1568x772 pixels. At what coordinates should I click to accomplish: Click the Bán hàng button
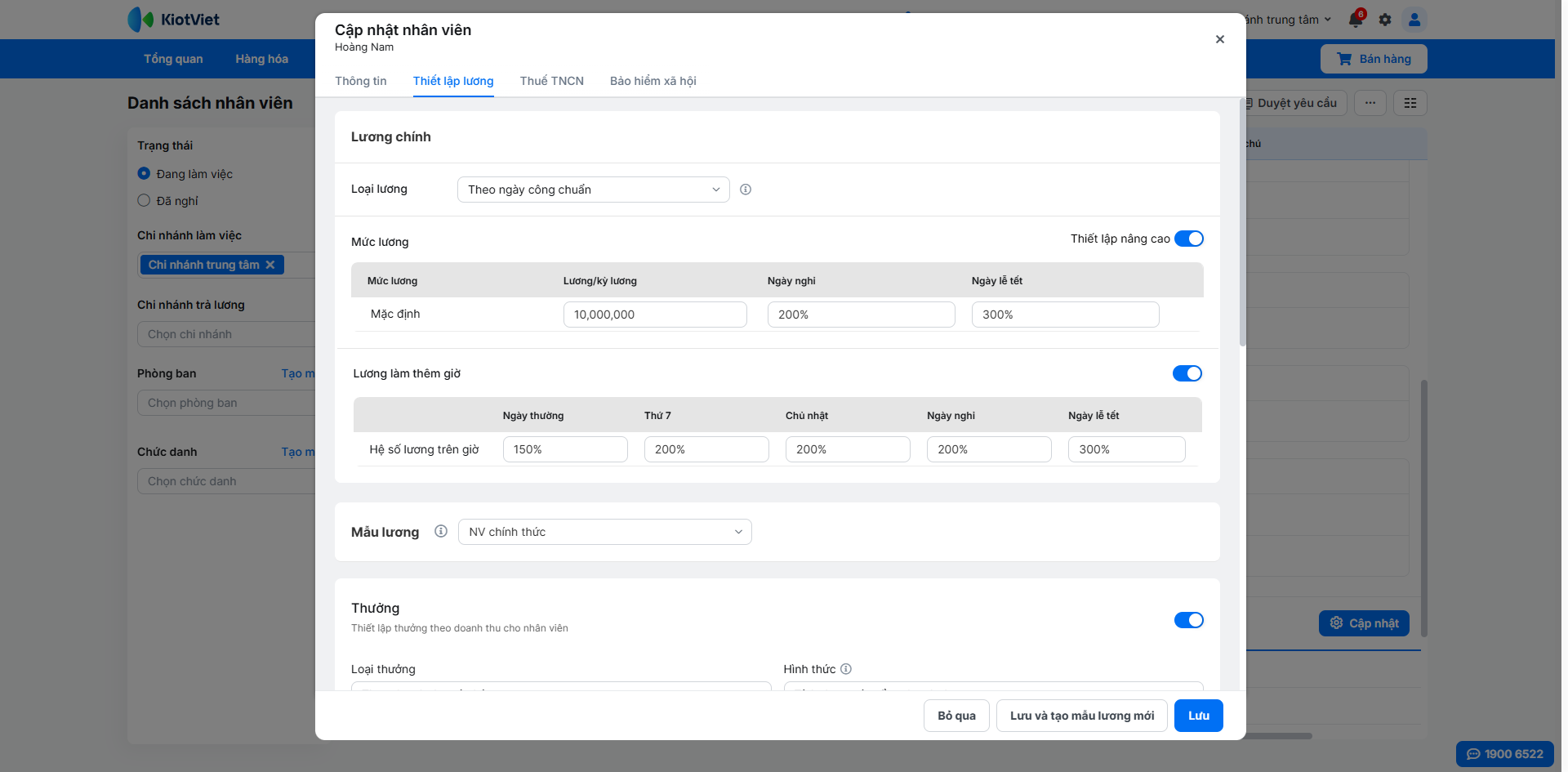[1374, 59]
